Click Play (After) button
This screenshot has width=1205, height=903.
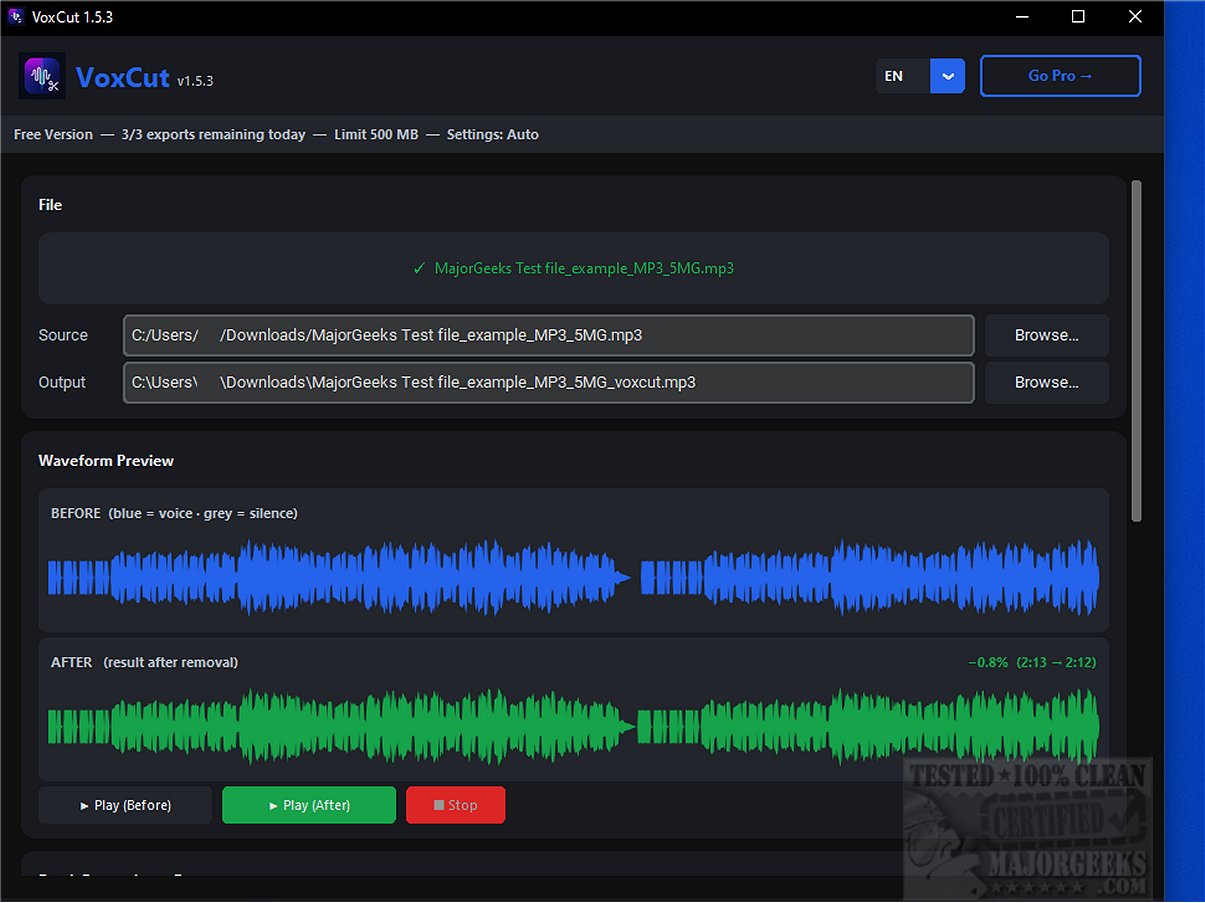[x=309, y=805]
